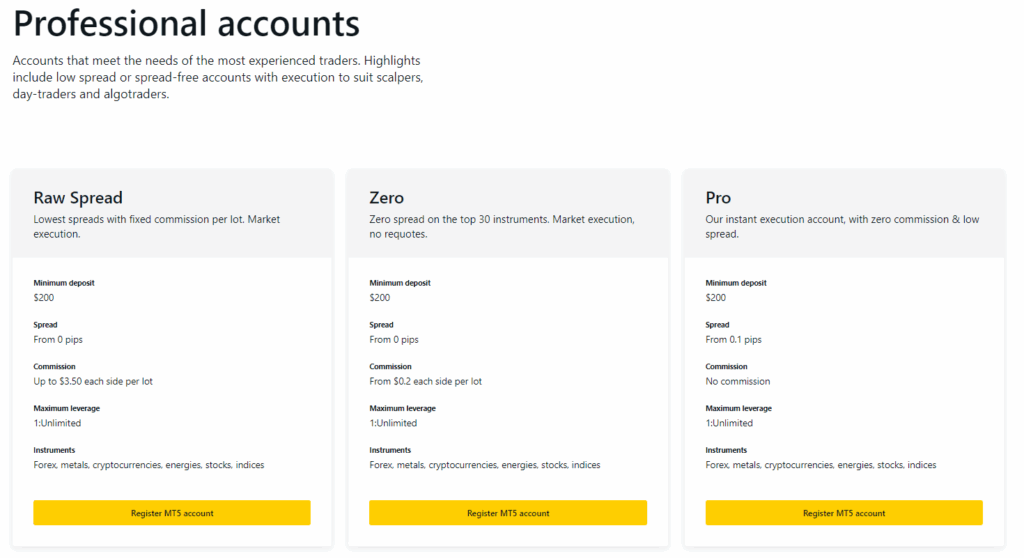Viewport: 1024px width, 558px height.
Task: Click the Pro account card title
Action: tap(718, 197)
